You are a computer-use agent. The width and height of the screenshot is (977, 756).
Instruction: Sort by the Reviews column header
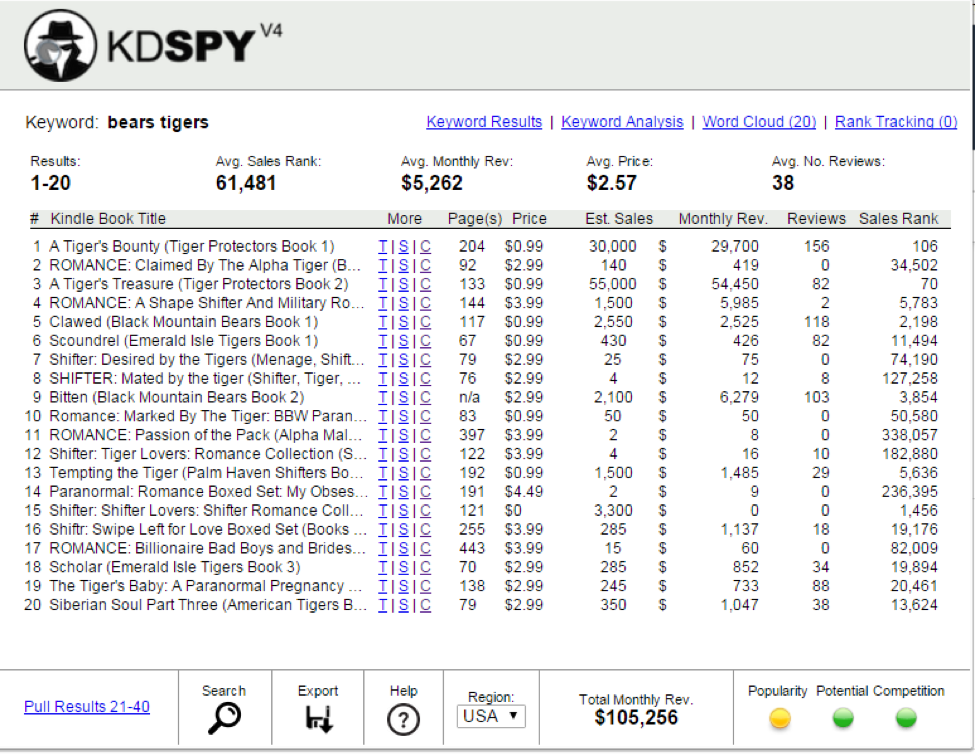[x=816, y=219]
